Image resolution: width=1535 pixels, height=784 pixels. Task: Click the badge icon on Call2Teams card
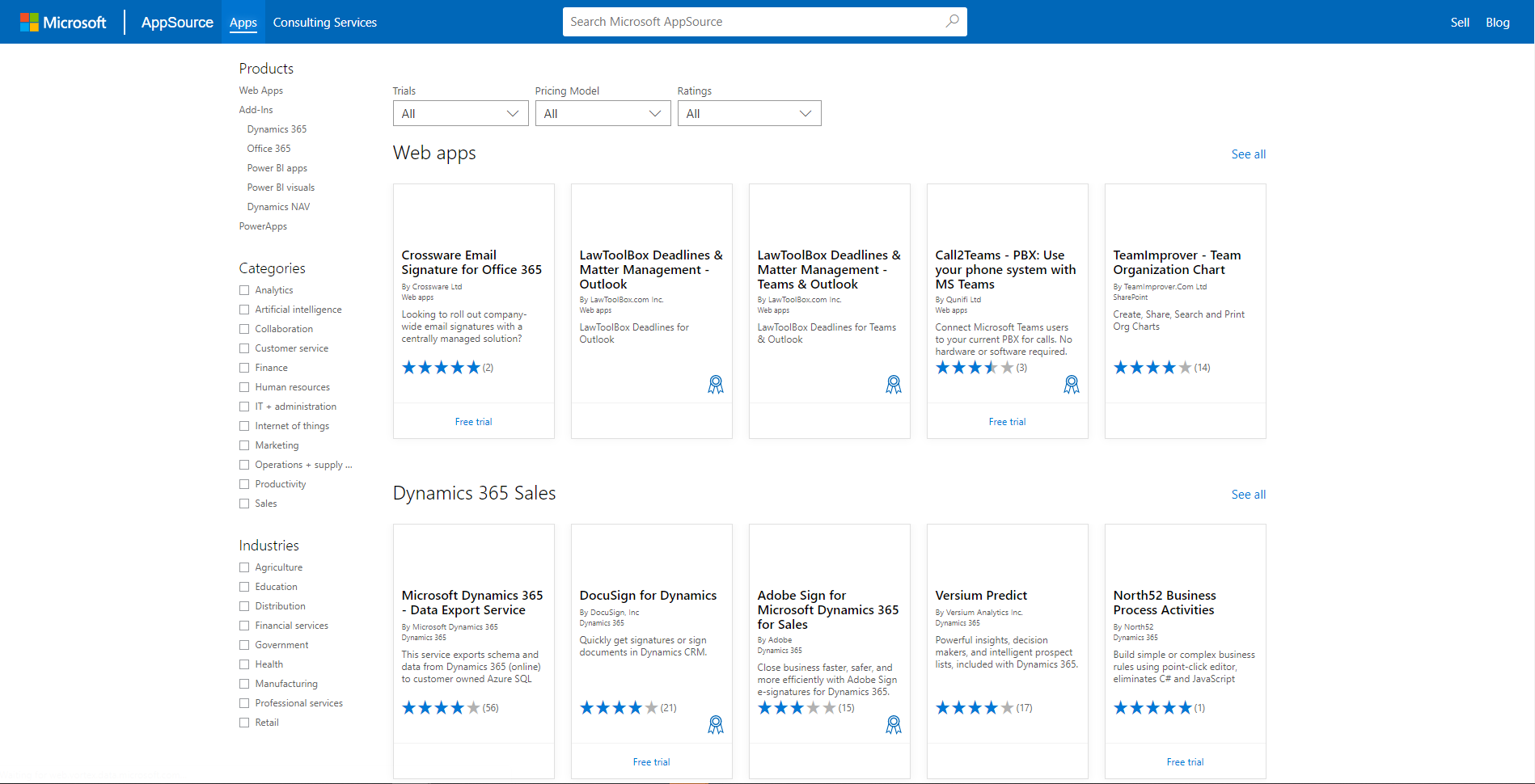click(x=1072, y=385)
